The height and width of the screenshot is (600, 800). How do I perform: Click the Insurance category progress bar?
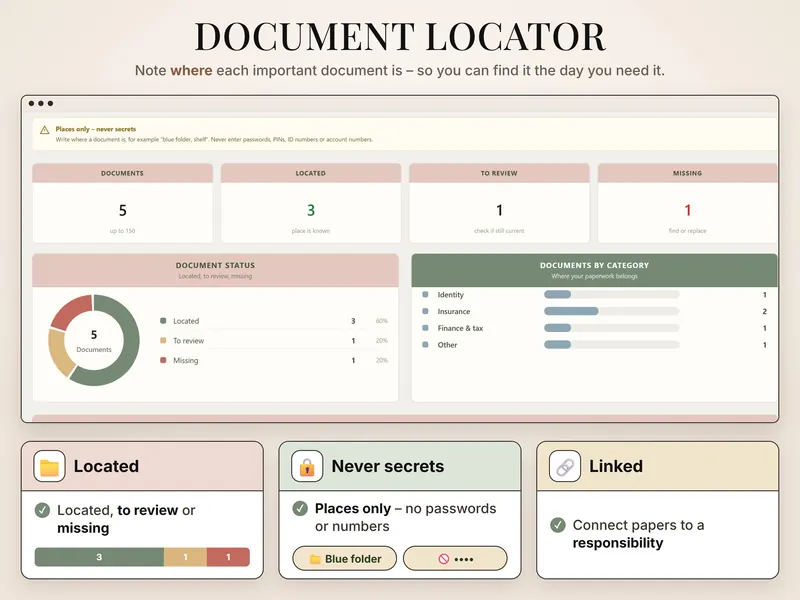click(x=612, y=311)
